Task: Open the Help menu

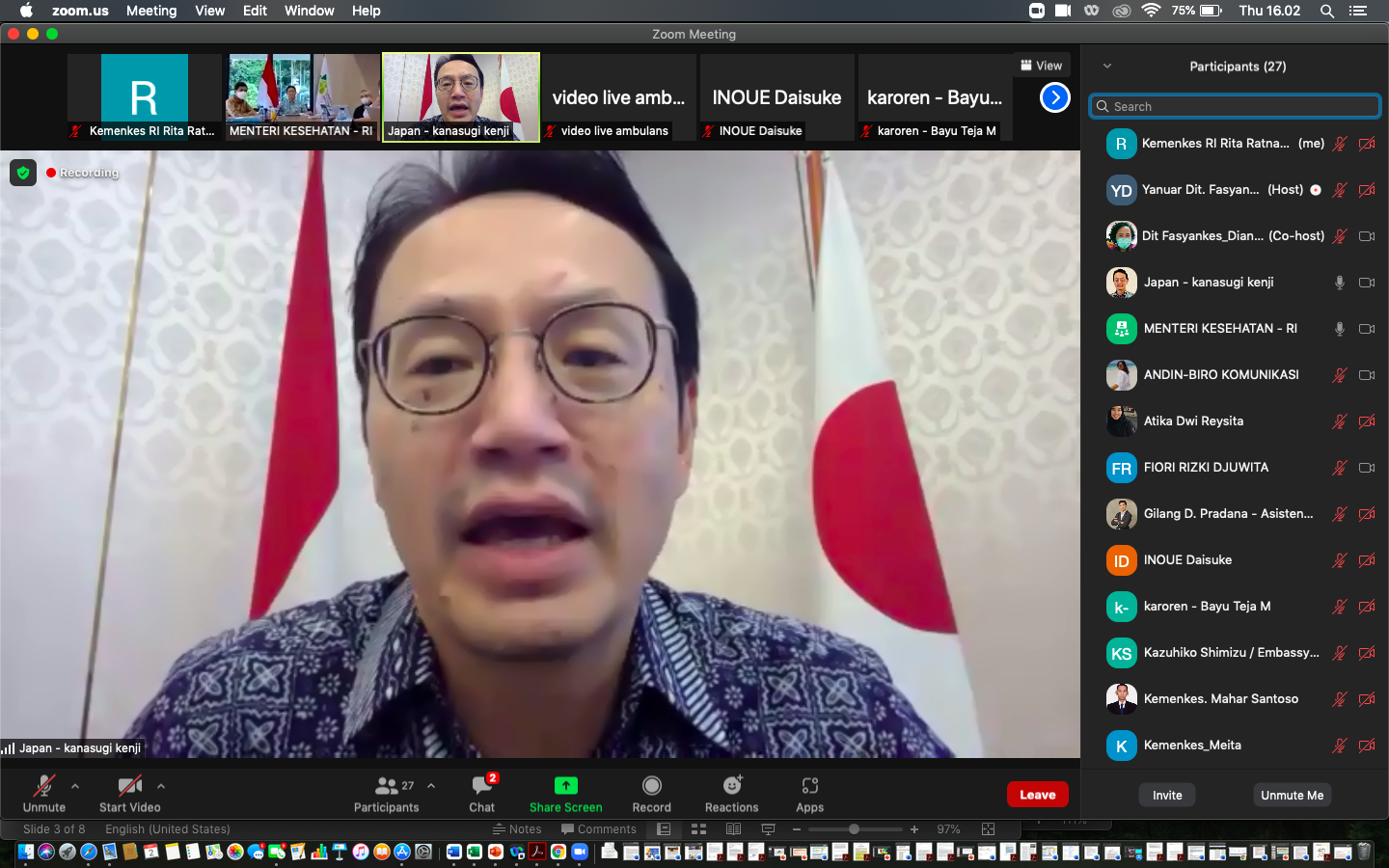Action: click(x=367, y=11)
